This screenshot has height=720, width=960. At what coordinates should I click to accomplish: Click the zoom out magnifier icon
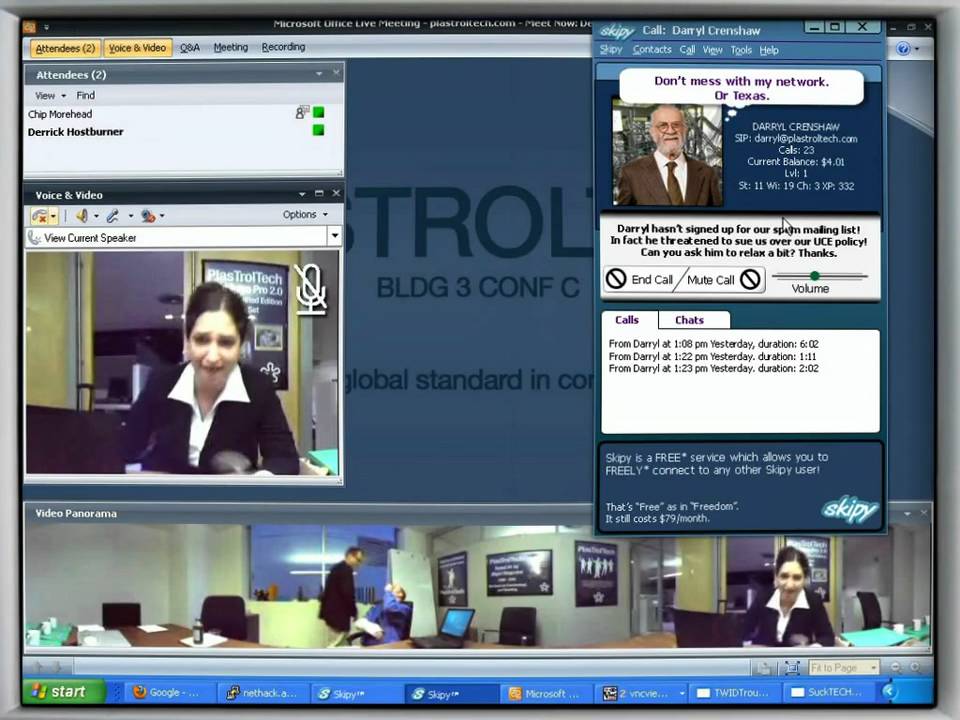(896, 667)
